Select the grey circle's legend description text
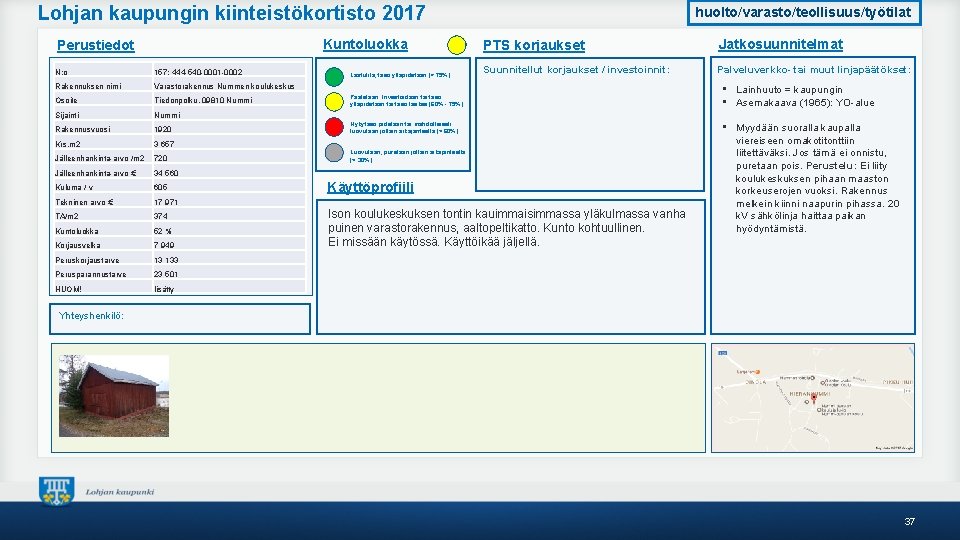 coord(408,156)
